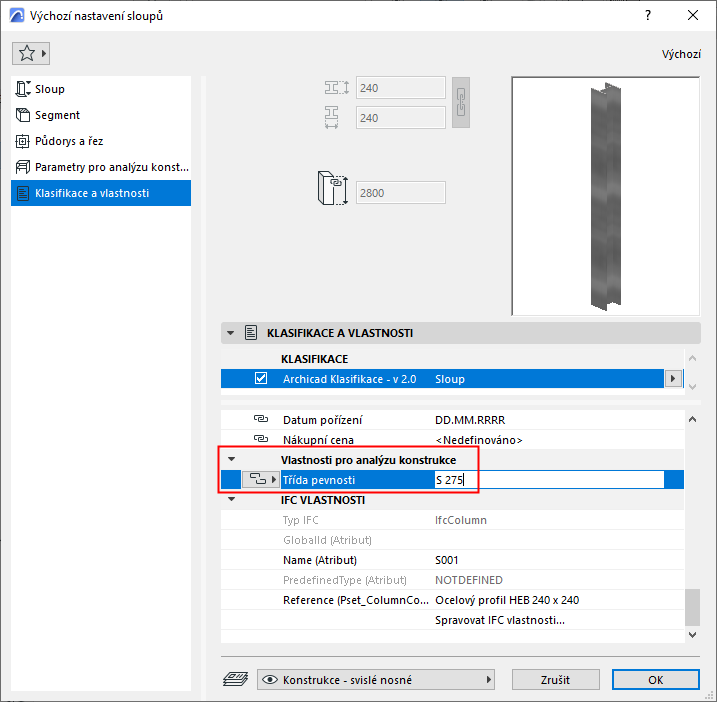717x702 pixels.
Task: Select Klasifikace a vlastnosti panel
Action: click(x=101, y=193)
